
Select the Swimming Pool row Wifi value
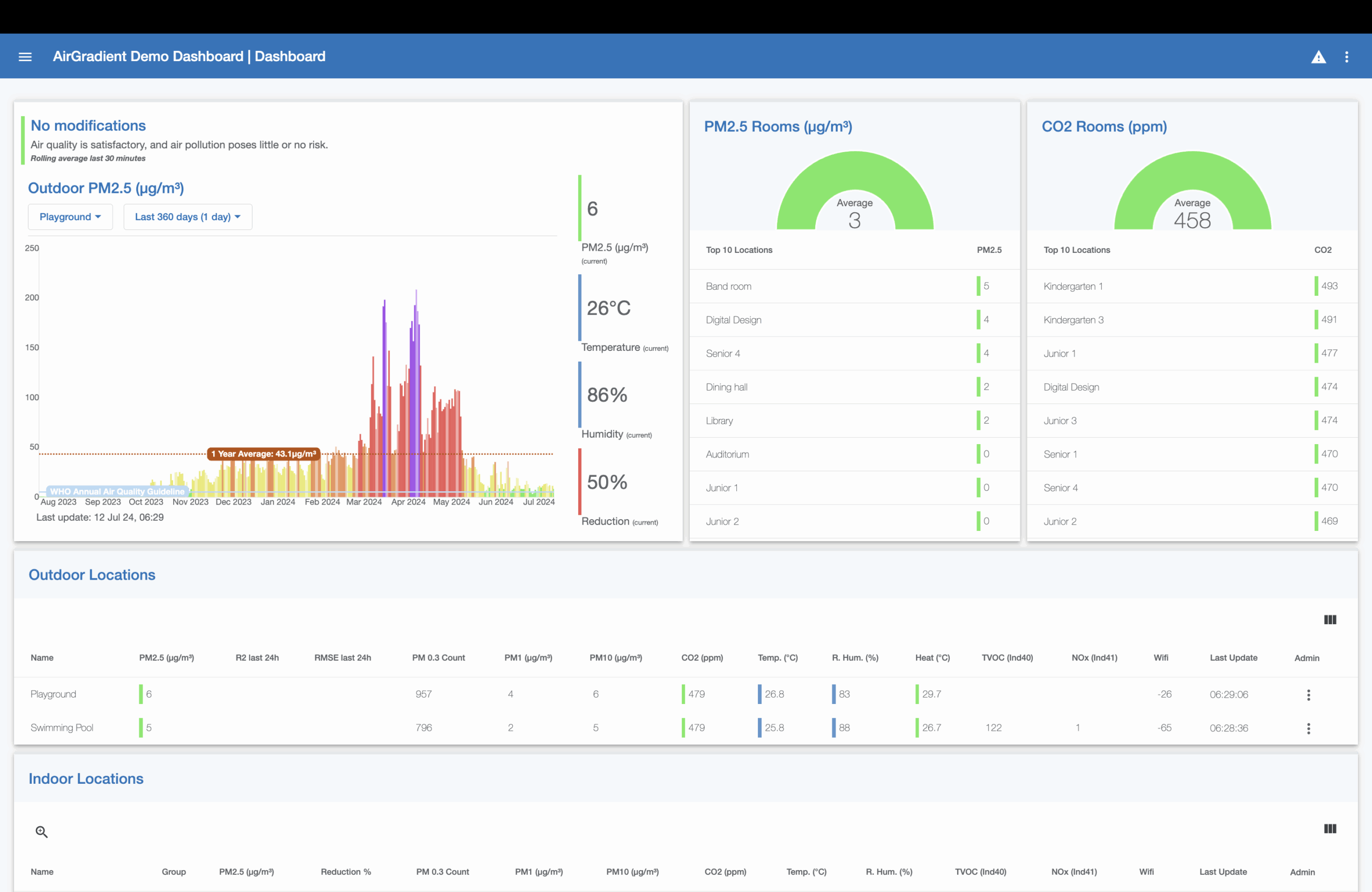(1165, 728)
